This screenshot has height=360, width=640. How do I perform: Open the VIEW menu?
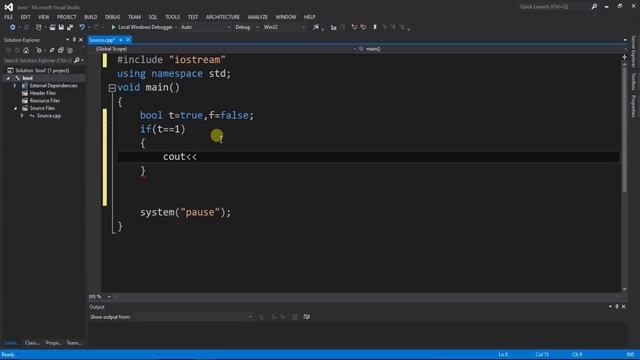pyautogui.click(x=44, y=17)
